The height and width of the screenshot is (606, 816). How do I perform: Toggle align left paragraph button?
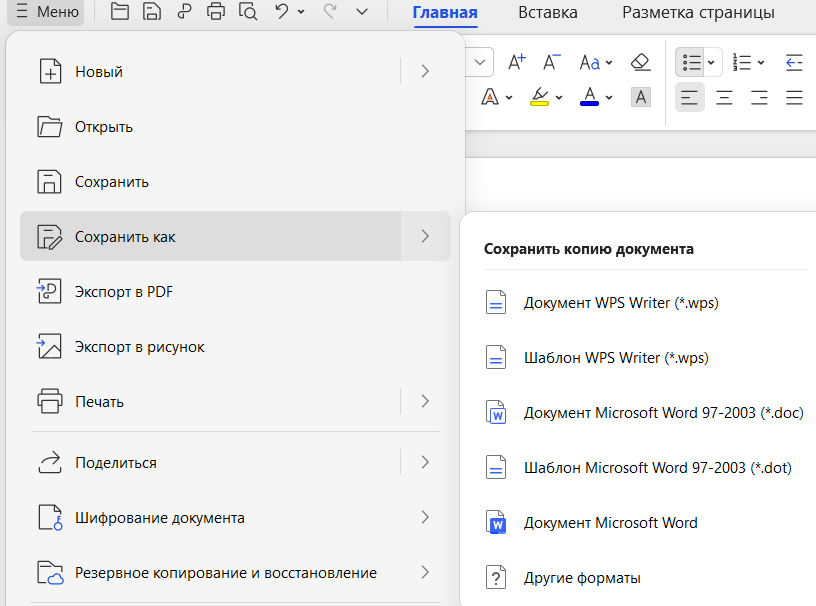(690, 97)
